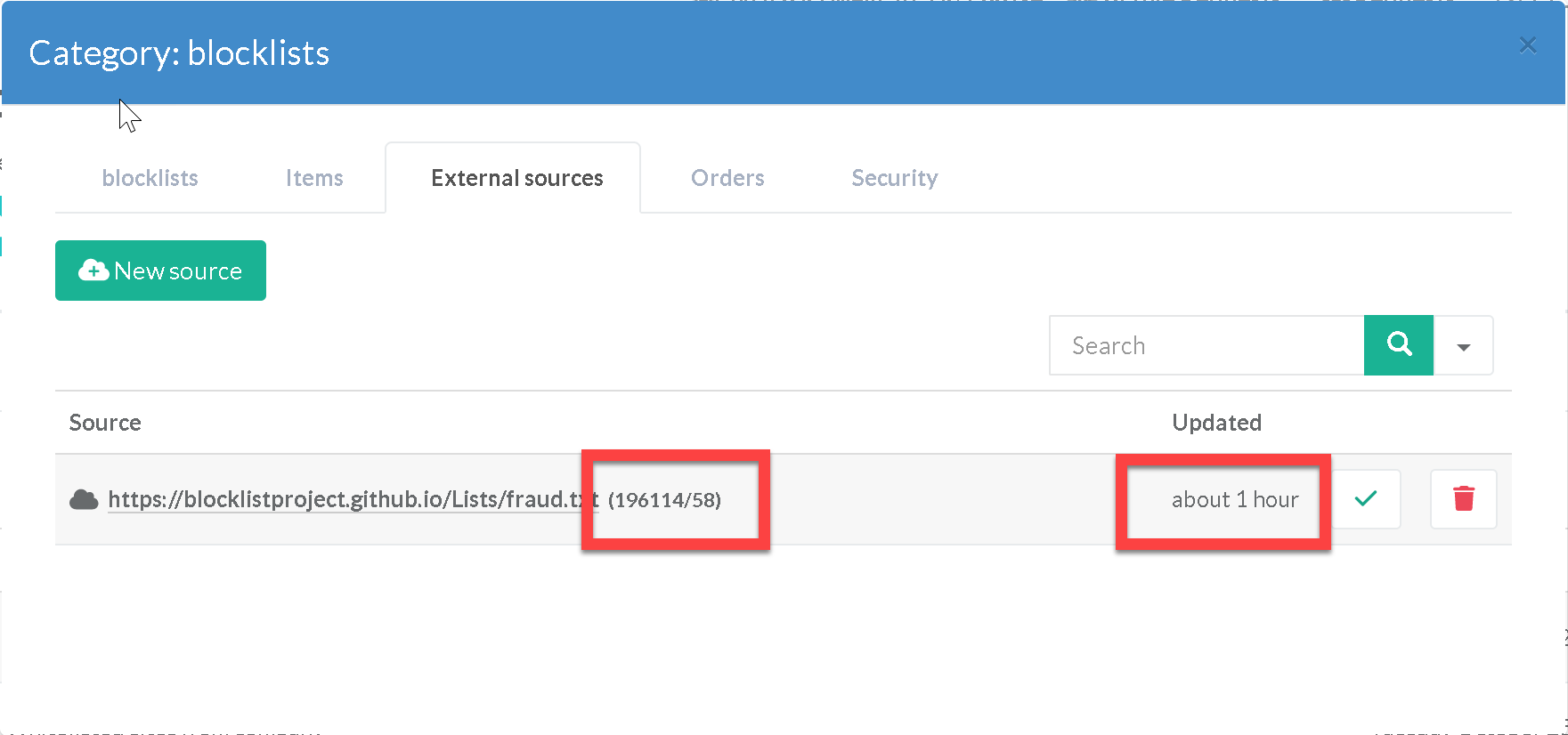Click the gray cloud icon beside the URL

pos(84,500)
